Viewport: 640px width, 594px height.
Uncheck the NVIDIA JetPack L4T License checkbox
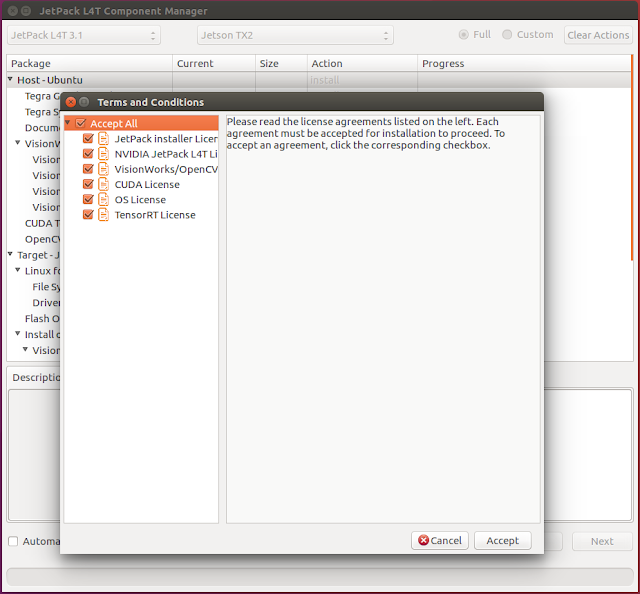click(x=88, y=154)
